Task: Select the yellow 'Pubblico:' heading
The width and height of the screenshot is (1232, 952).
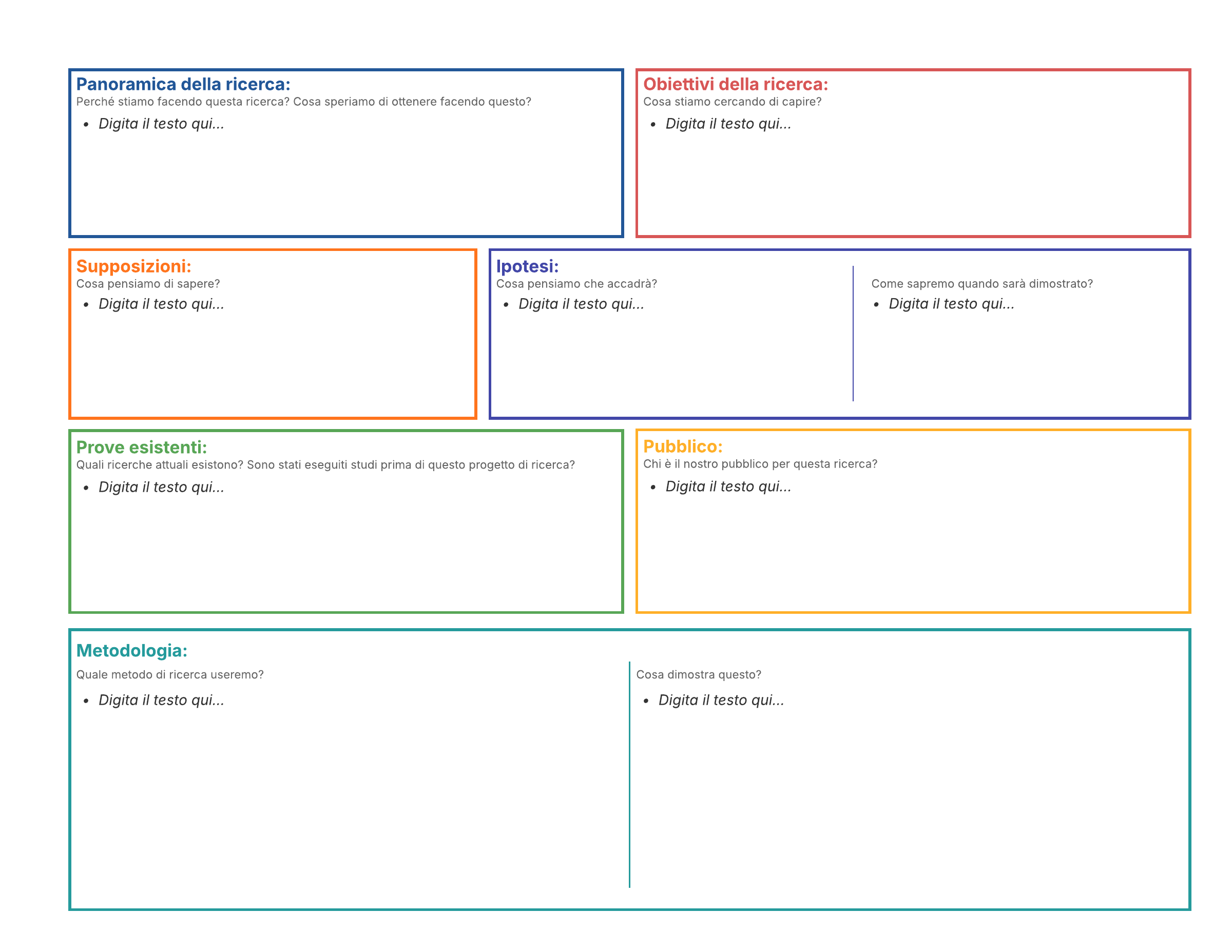Action: click(683, 446)
